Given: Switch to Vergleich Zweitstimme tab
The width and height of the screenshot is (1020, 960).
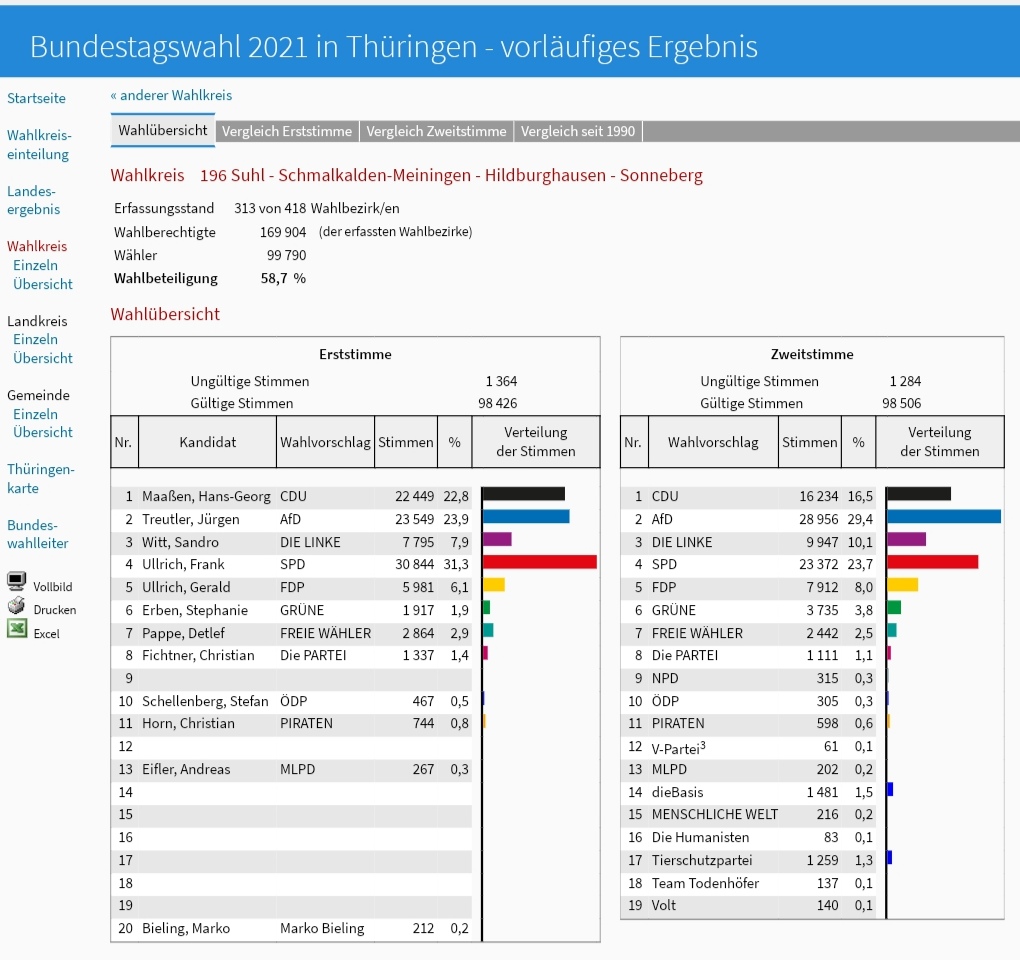Looking at the screenshot, I should [x=436, y=131].
